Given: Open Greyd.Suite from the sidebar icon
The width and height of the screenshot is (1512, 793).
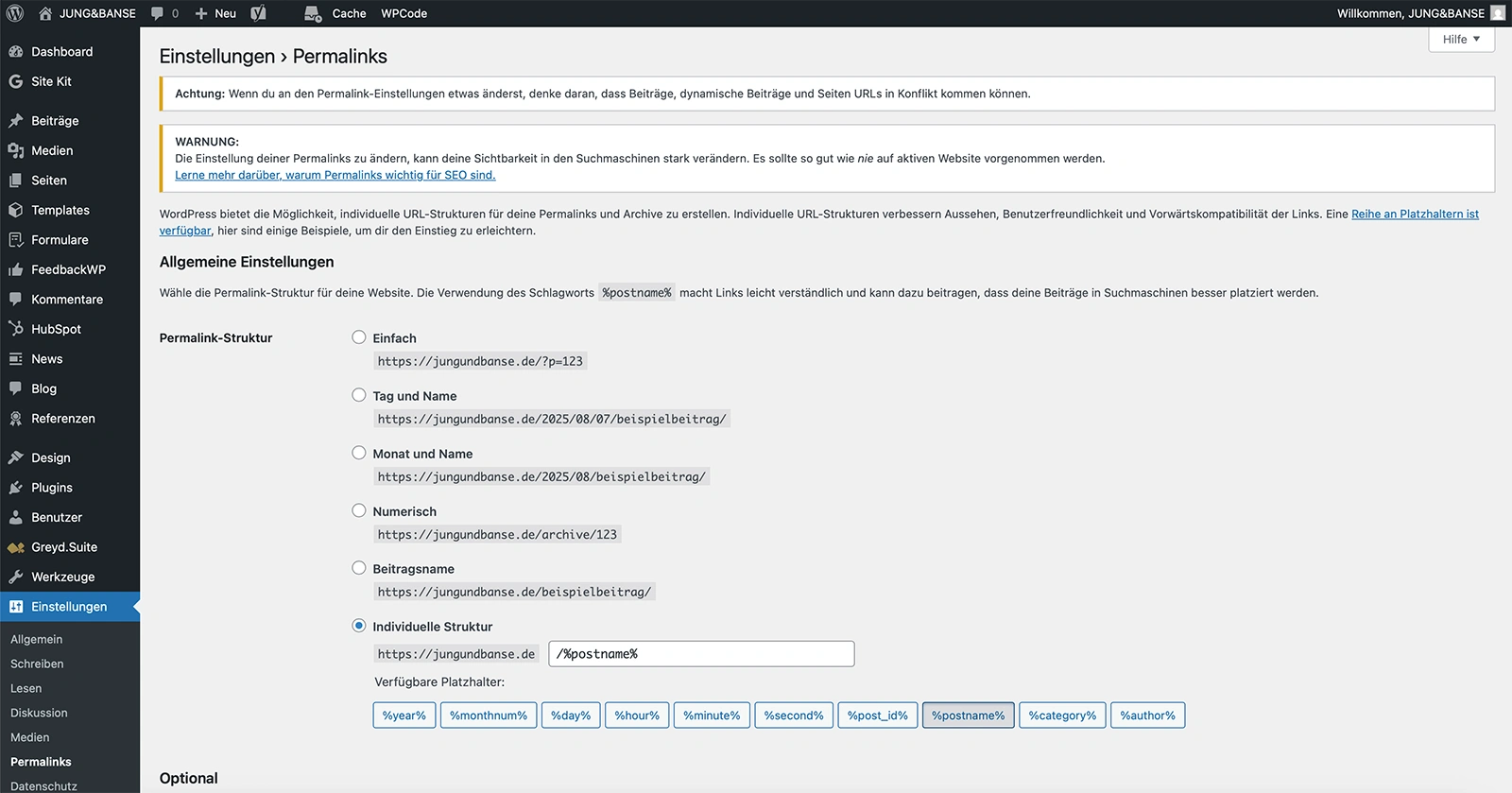Looking at the screenshot, I should point(16,547).
